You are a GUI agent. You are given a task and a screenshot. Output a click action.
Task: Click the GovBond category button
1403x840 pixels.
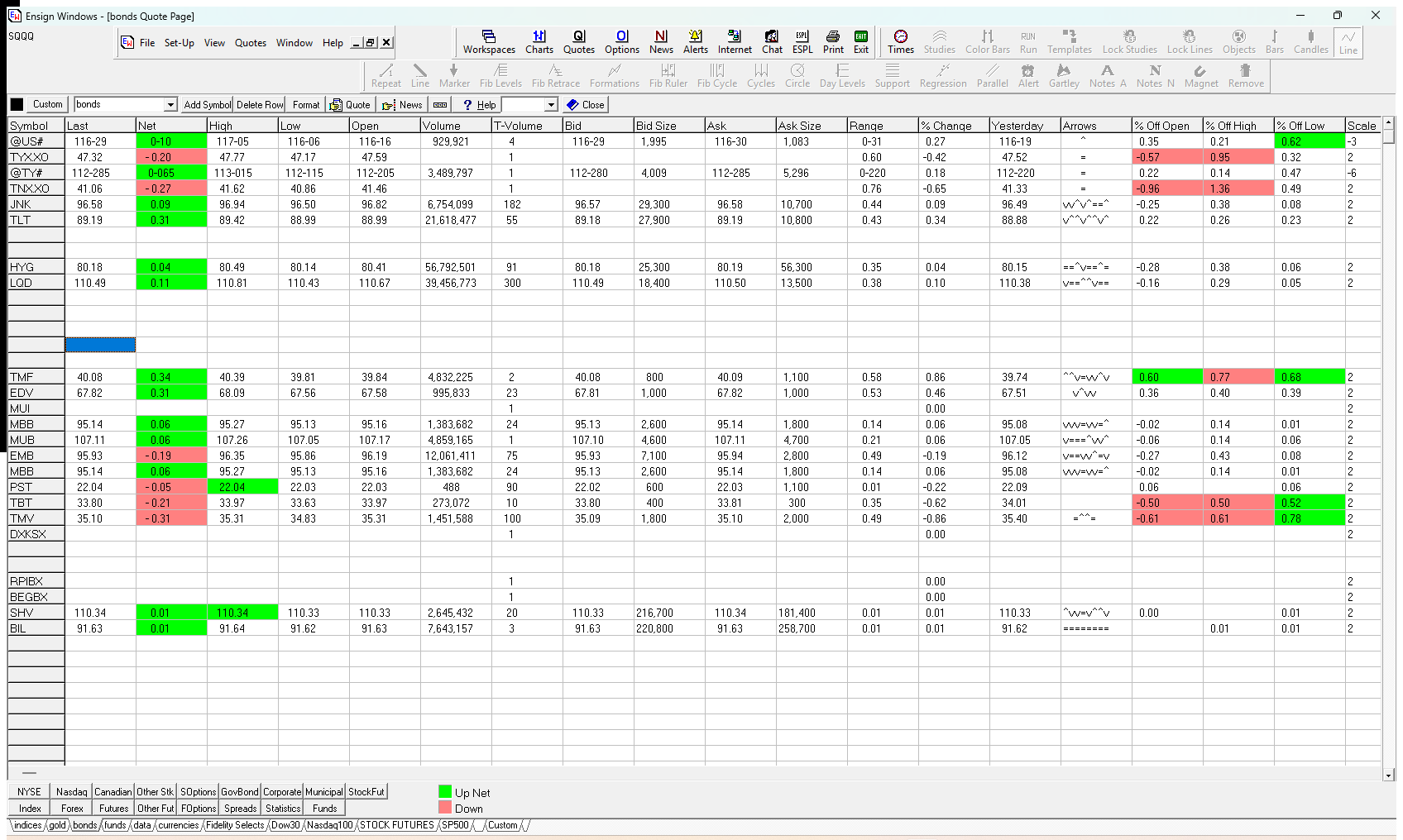240,792
